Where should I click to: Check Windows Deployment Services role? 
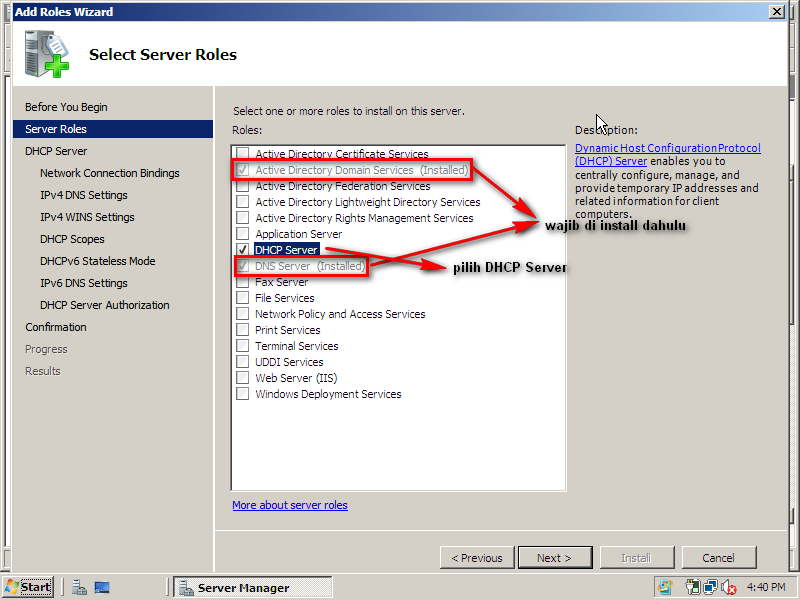[x=242, y=394]
